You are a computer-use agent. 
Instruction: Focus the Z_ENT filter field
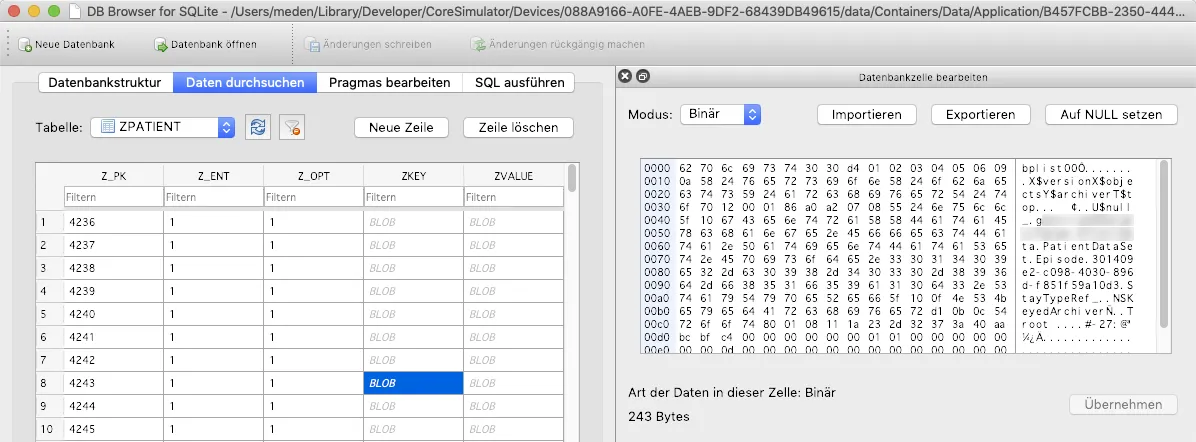point(214,197)
